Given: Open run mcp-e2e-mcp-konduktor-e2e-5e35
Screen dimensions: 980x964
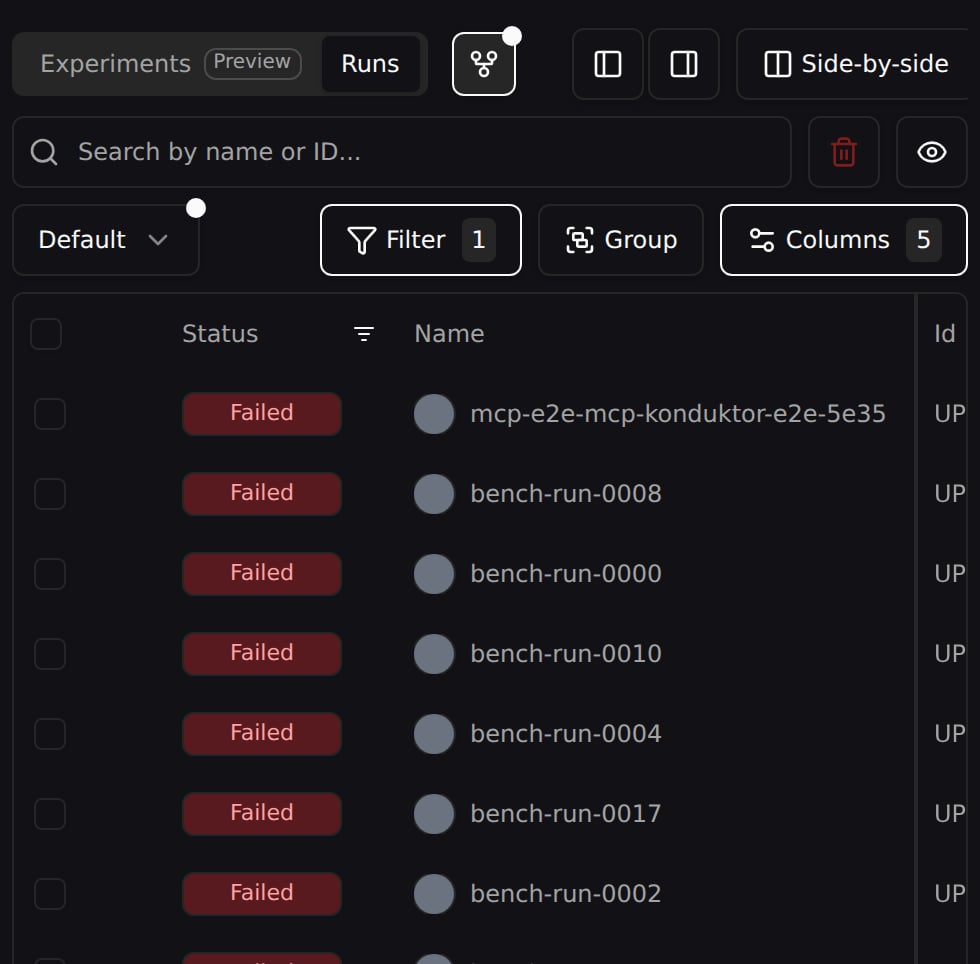Looking at the screenshot, I should (x=678, y=414).
